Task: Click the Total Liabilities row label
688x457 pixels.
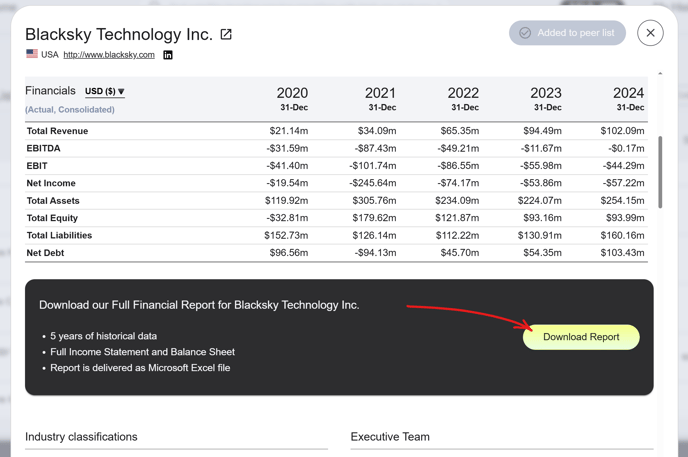Action: (x=59, y=235)
